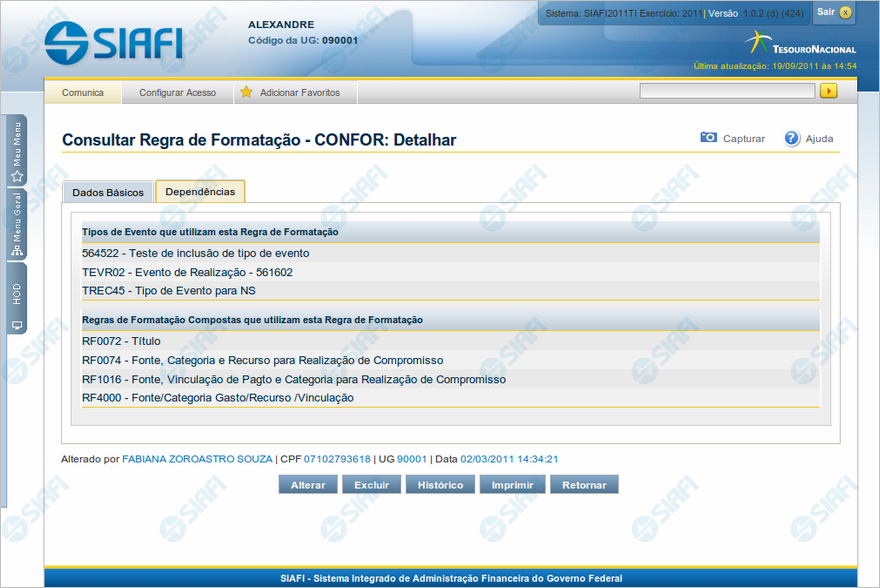Switch to the Dados Básicos tab
The image size is (880, 588).
click(x=108, y=192)
